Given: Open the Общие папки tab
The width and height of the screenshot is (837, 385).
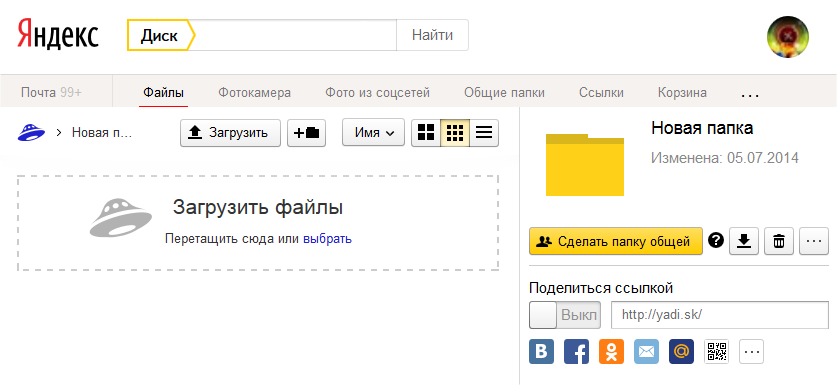Looking at the screenshot, I should pos(504,92).
